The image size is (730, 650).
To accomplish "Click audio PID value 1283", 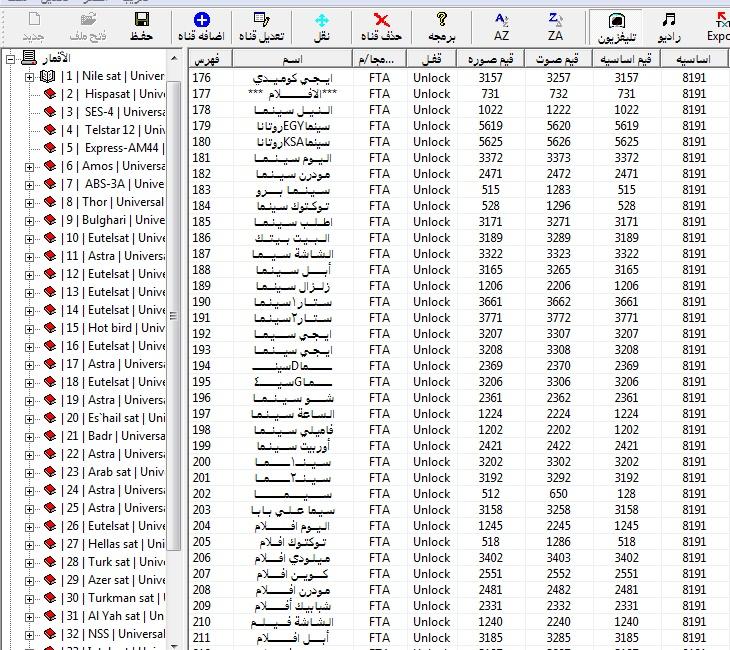I will [558, 190].
